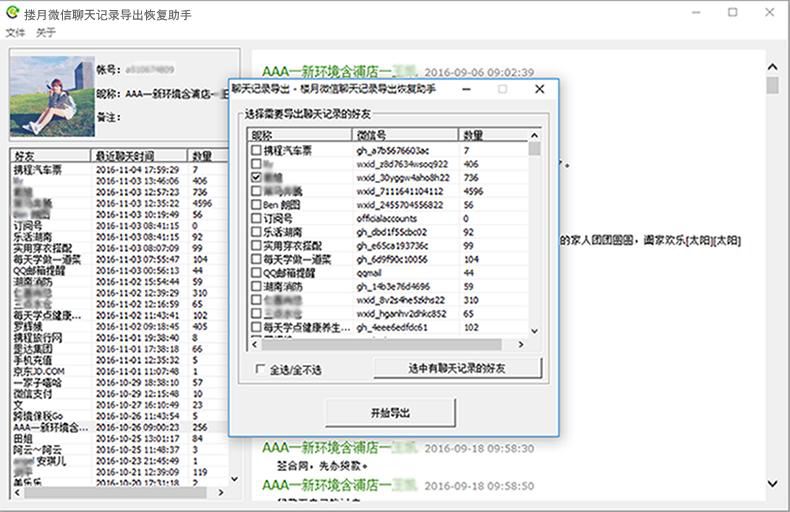This screenshot has height=512, width=790.
Task: Click chat pane scroll-up arrow
Action: pos(772,67)
